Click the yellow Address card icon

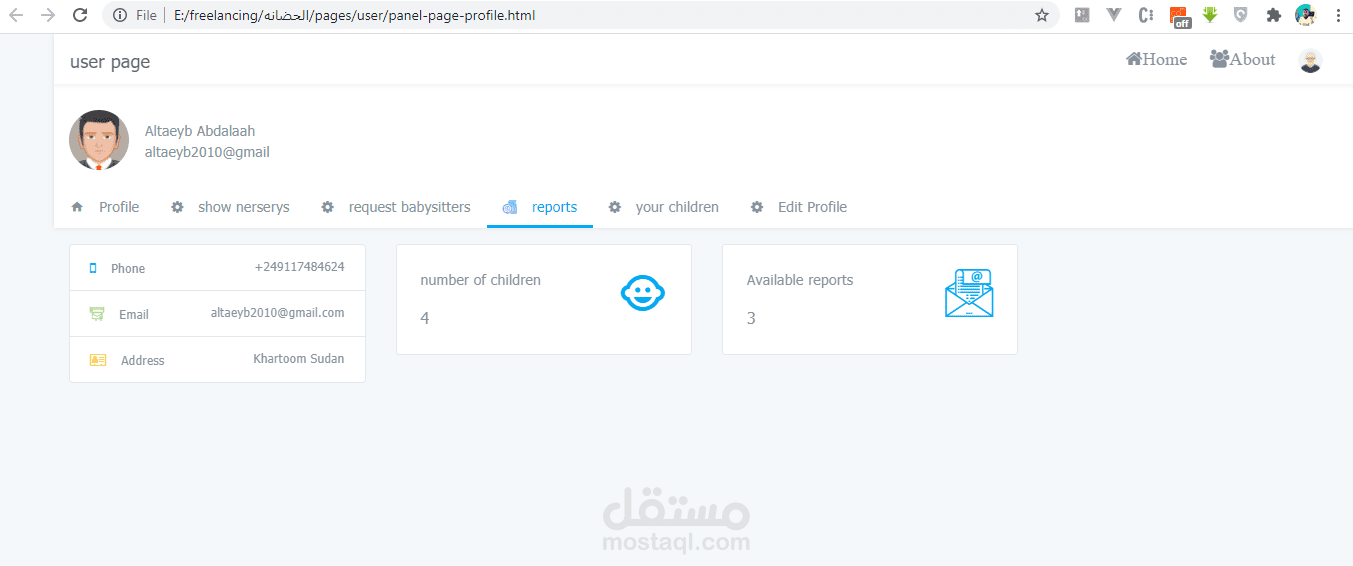pos(98,360)
